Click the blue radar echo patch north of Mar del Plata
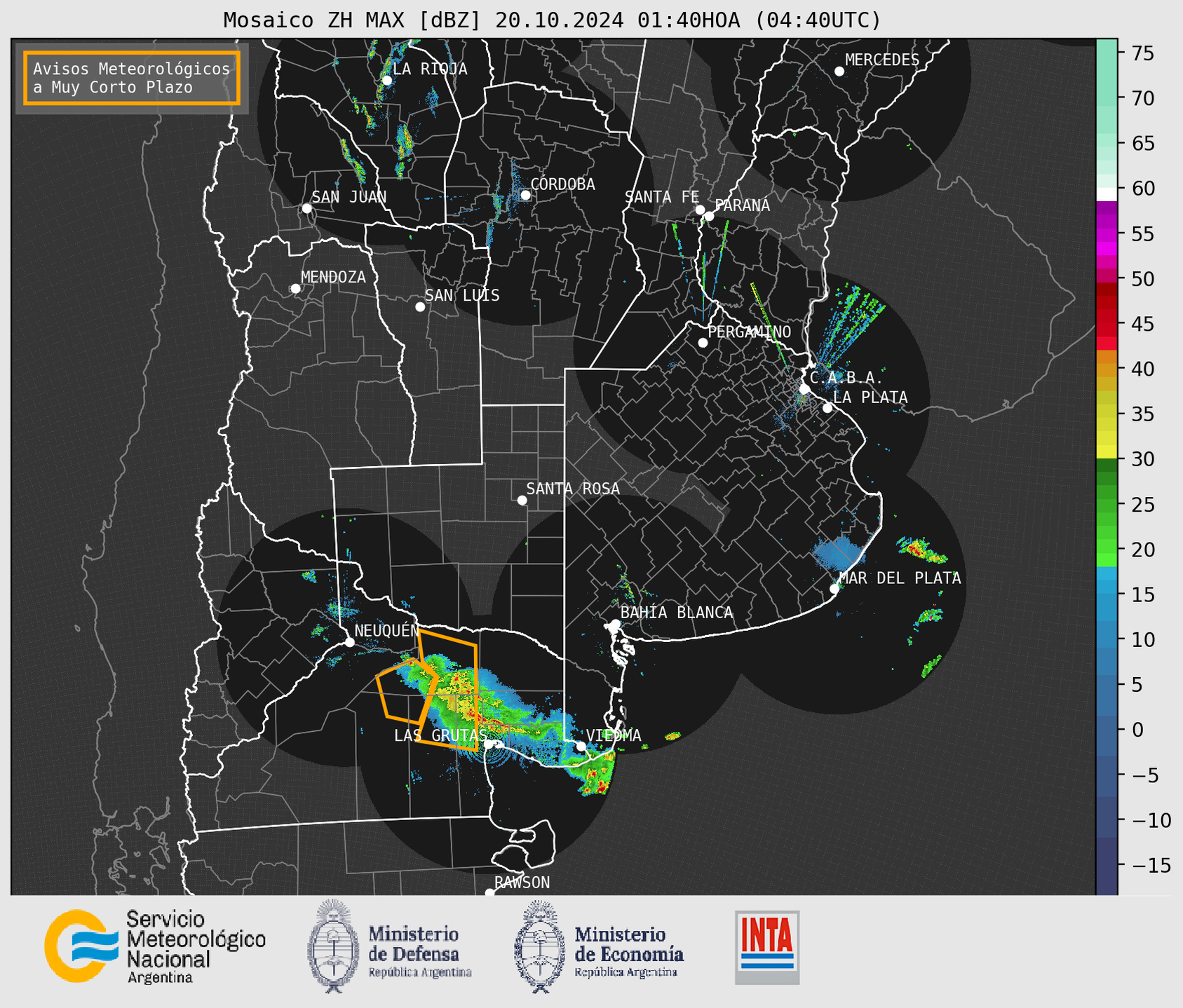The height and width of the screenshot is (1008, 1183). pos(839,553)
